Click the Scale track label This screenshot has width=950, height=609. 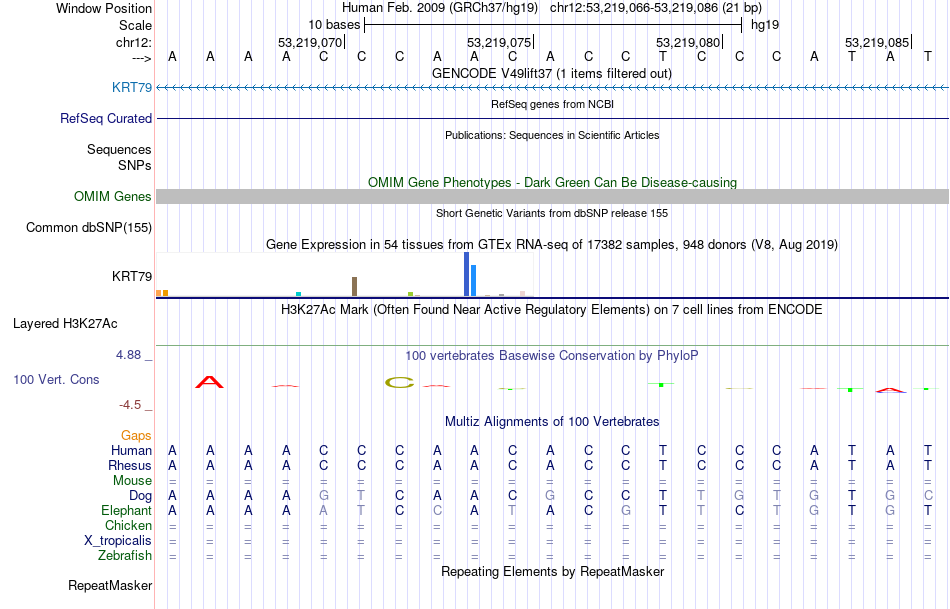pyautogui.click(x=135, y=25)
